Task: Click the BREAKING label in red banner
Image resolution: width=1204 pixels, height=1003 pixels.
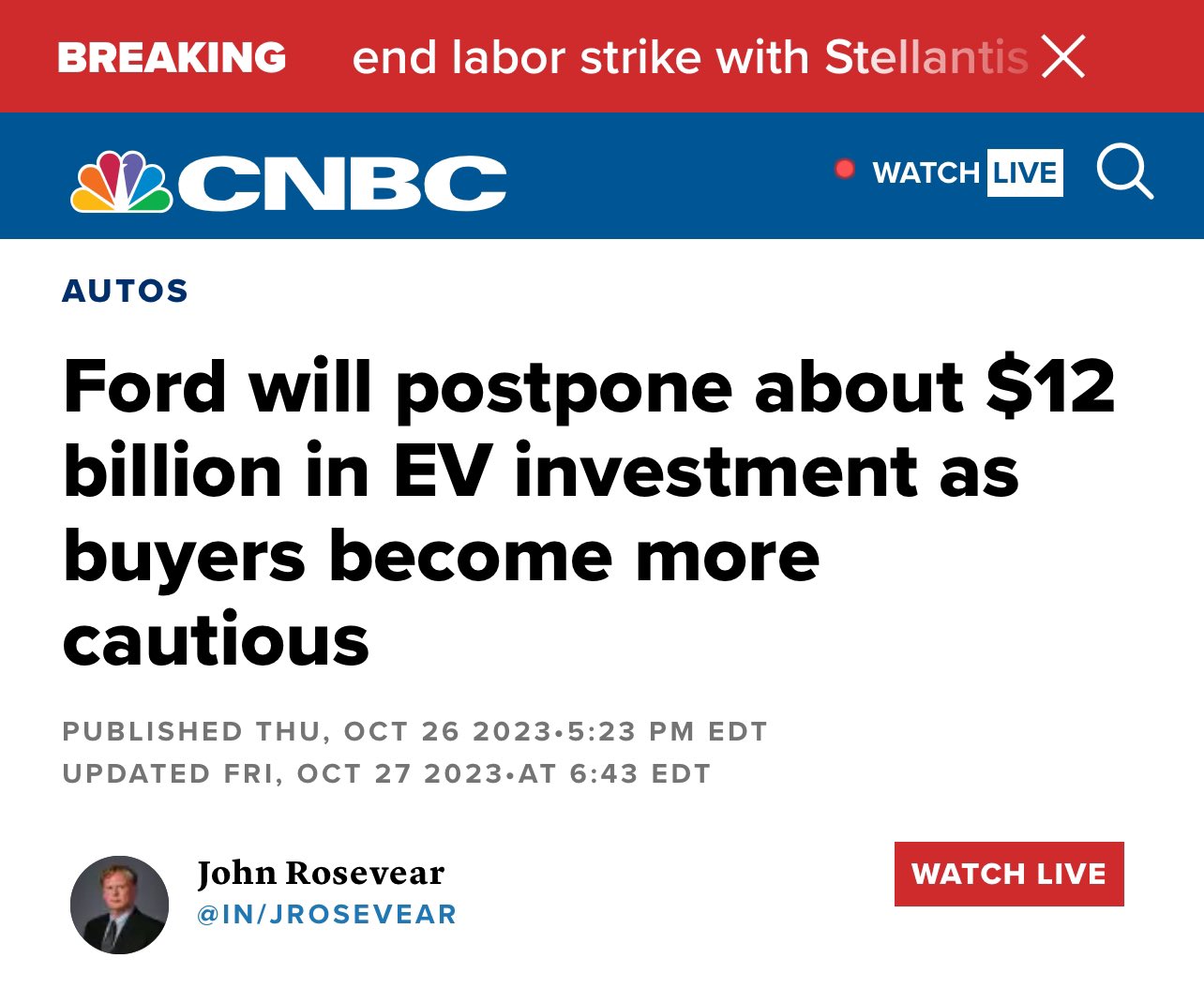Action: [x=172, y=57]
